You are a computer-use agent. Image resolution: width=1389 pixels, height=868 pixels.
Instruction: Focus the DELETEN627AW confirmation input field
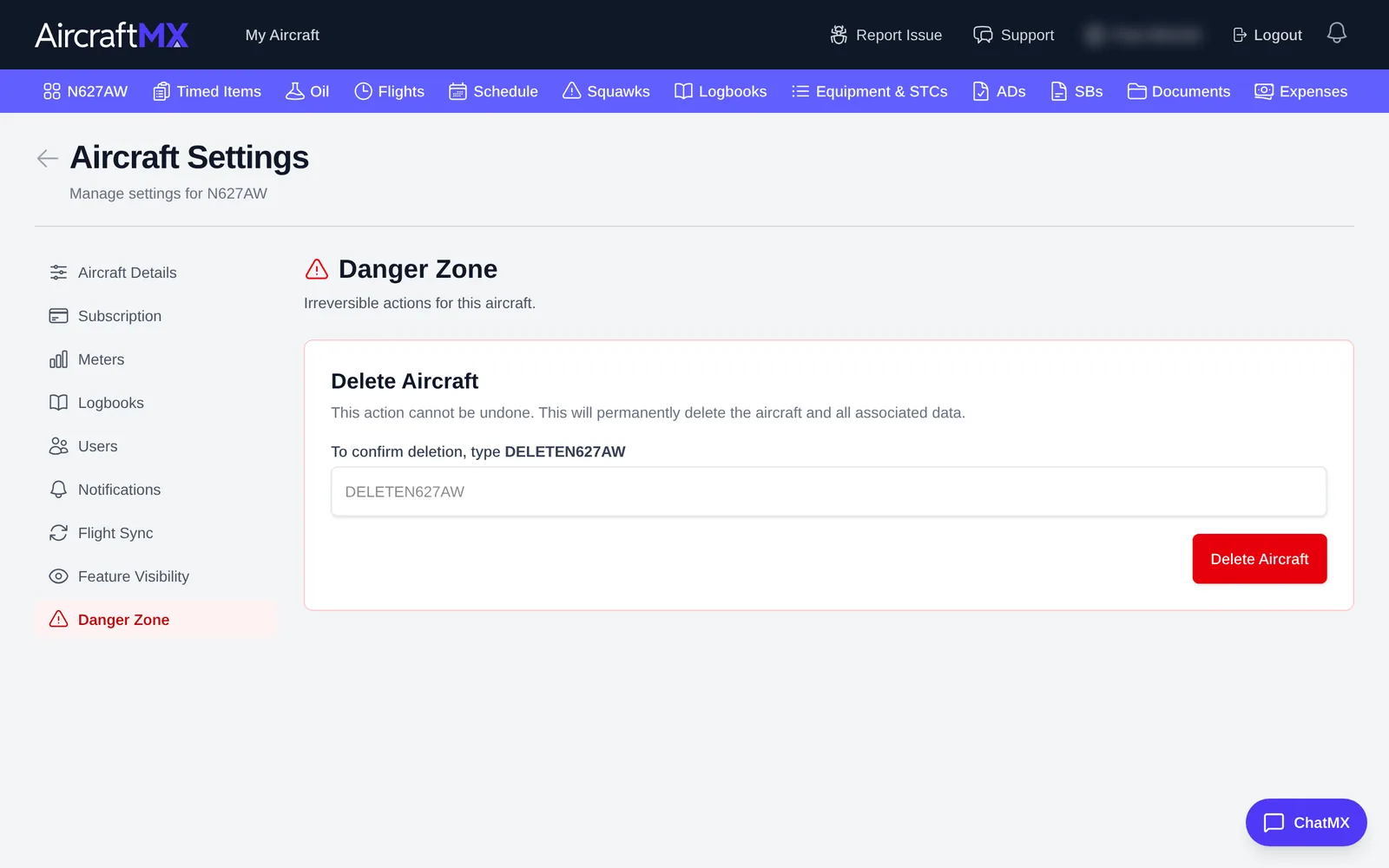click(829, 491)
